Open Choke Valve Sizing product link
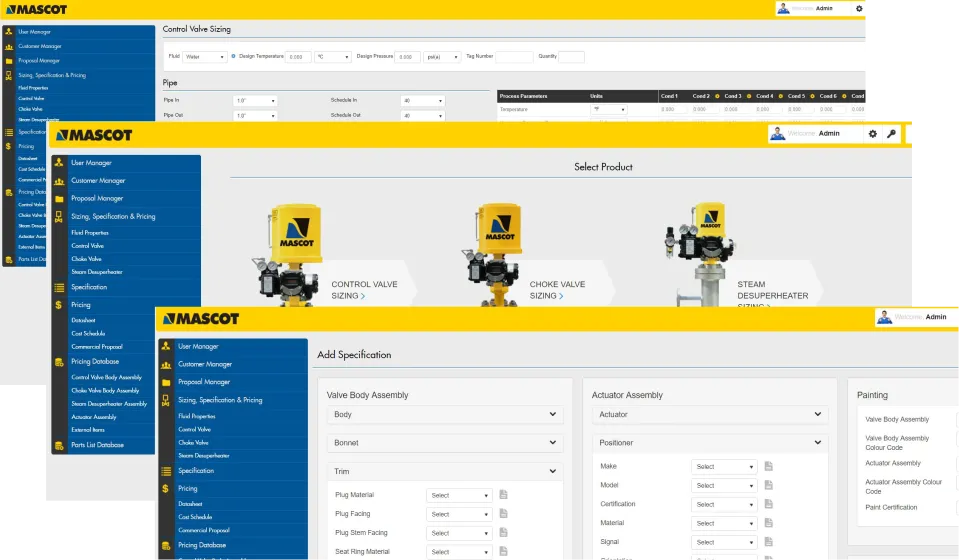This screenshot has height=560, width=959. [x=557, y=290]
